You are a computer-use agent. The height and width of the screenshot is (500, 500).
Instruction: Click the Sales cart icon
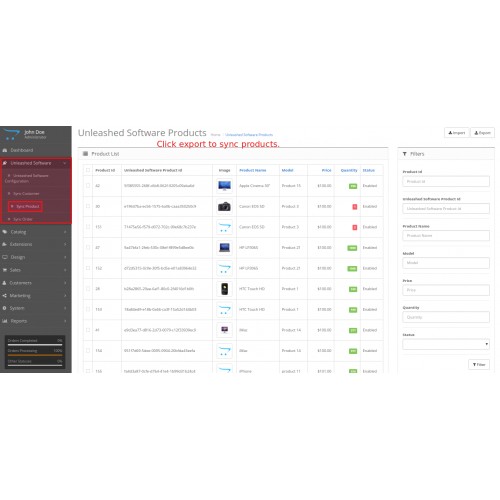(5, 270)
